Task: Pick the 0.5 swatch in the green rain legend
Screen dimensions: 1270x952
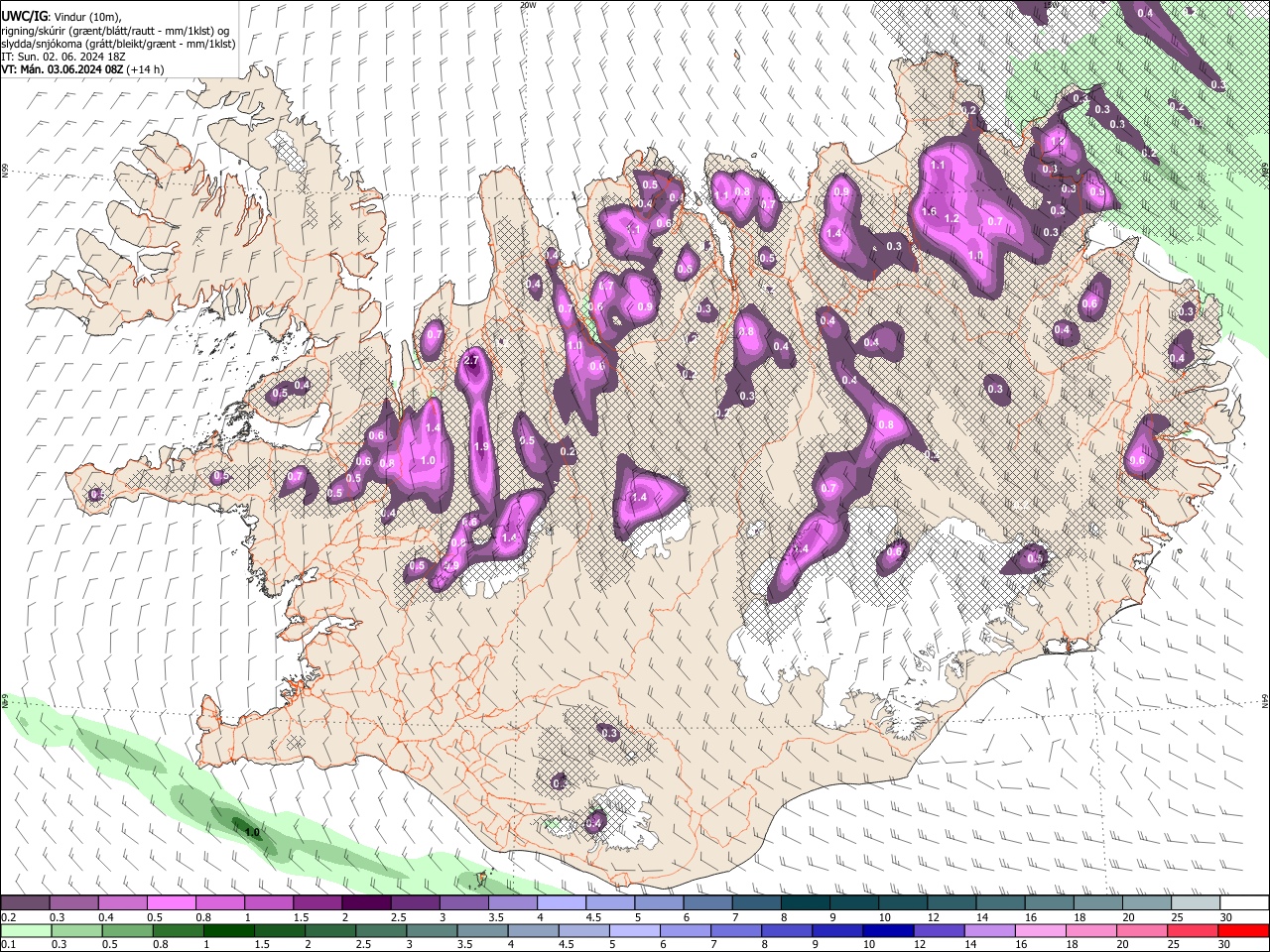Action: [x=127, y=930]
